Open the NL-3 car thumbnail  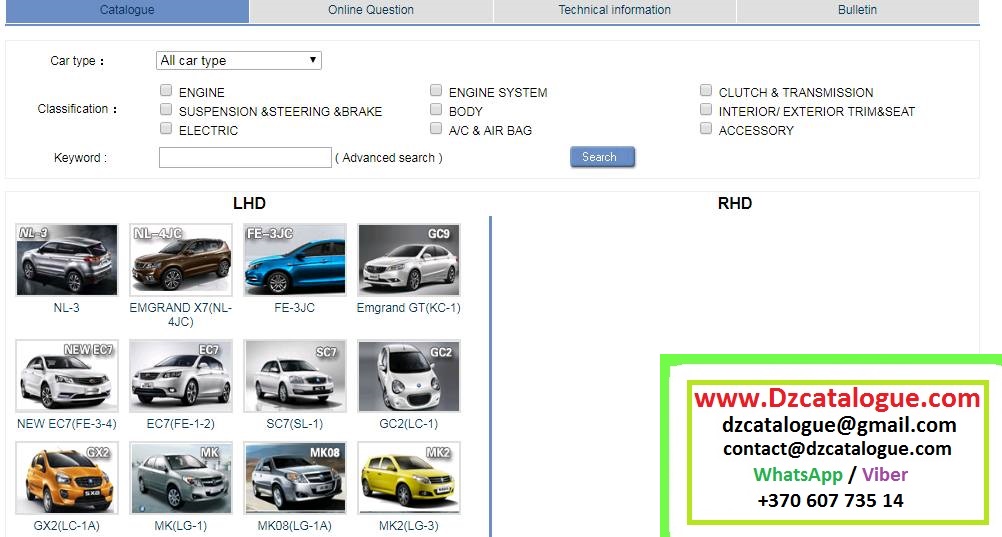tap(66, 260)
